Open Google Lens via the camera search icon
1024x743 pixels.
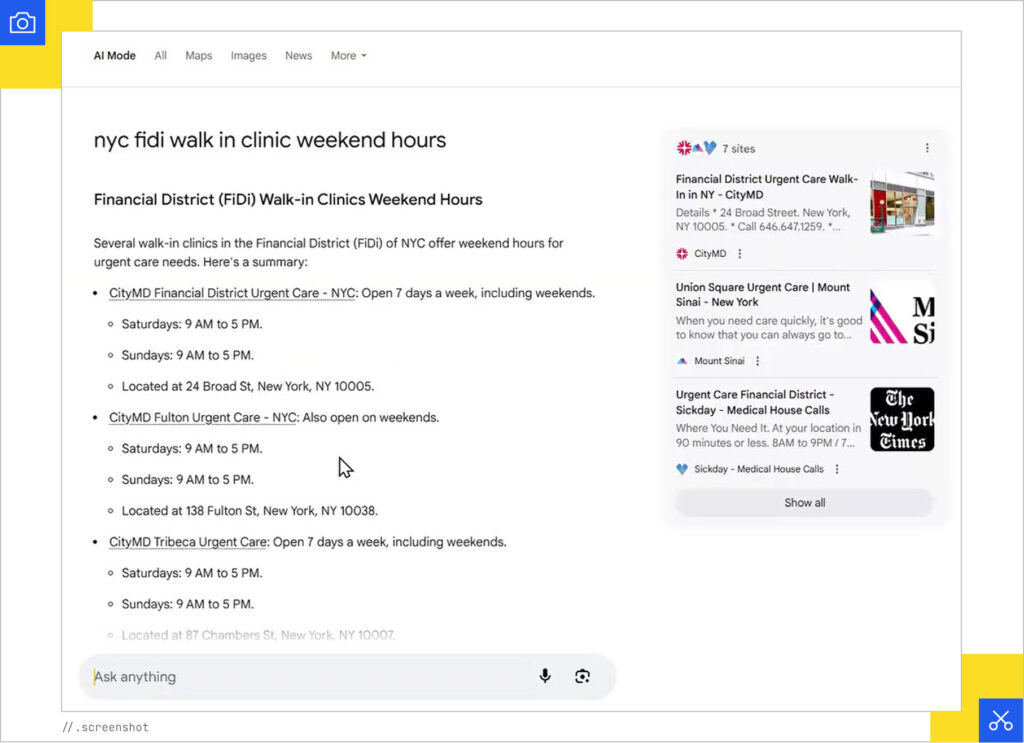coord(583,676)
